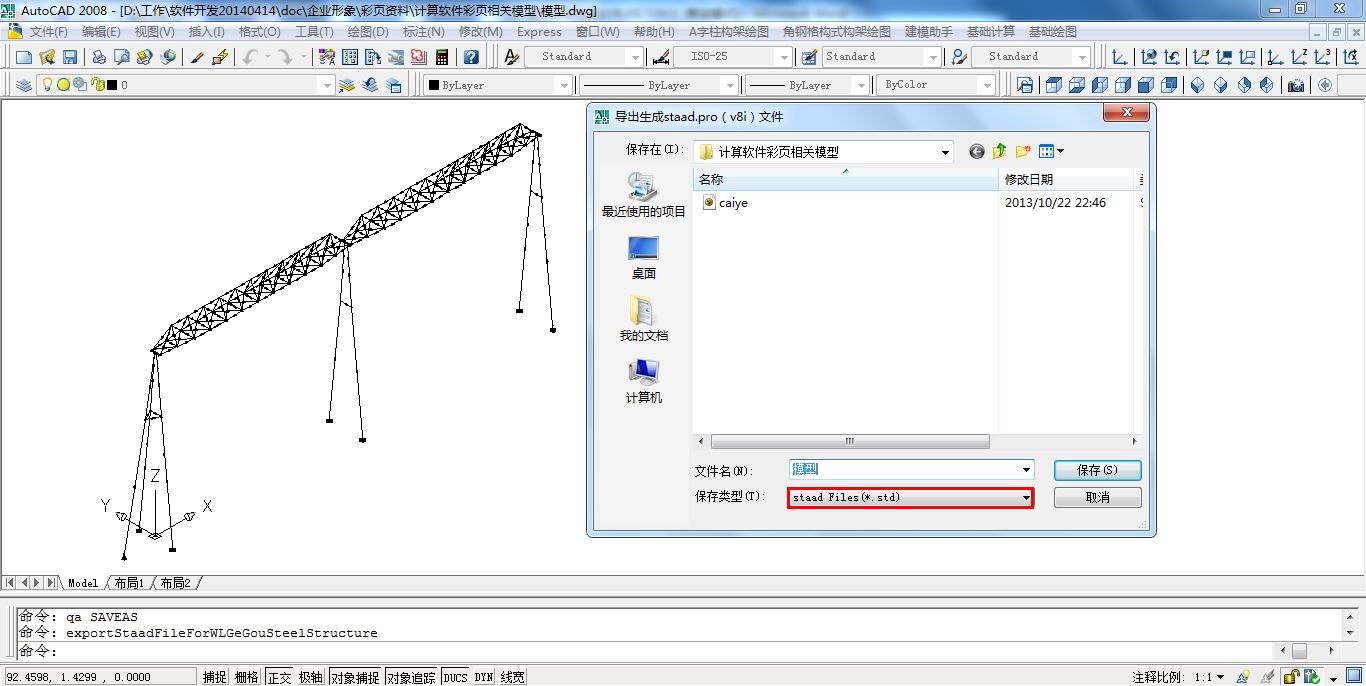Toggle 正交 ortho mode in status bar
The height and width of the screenshot is (686, 1366).
(x=278, y=677)
